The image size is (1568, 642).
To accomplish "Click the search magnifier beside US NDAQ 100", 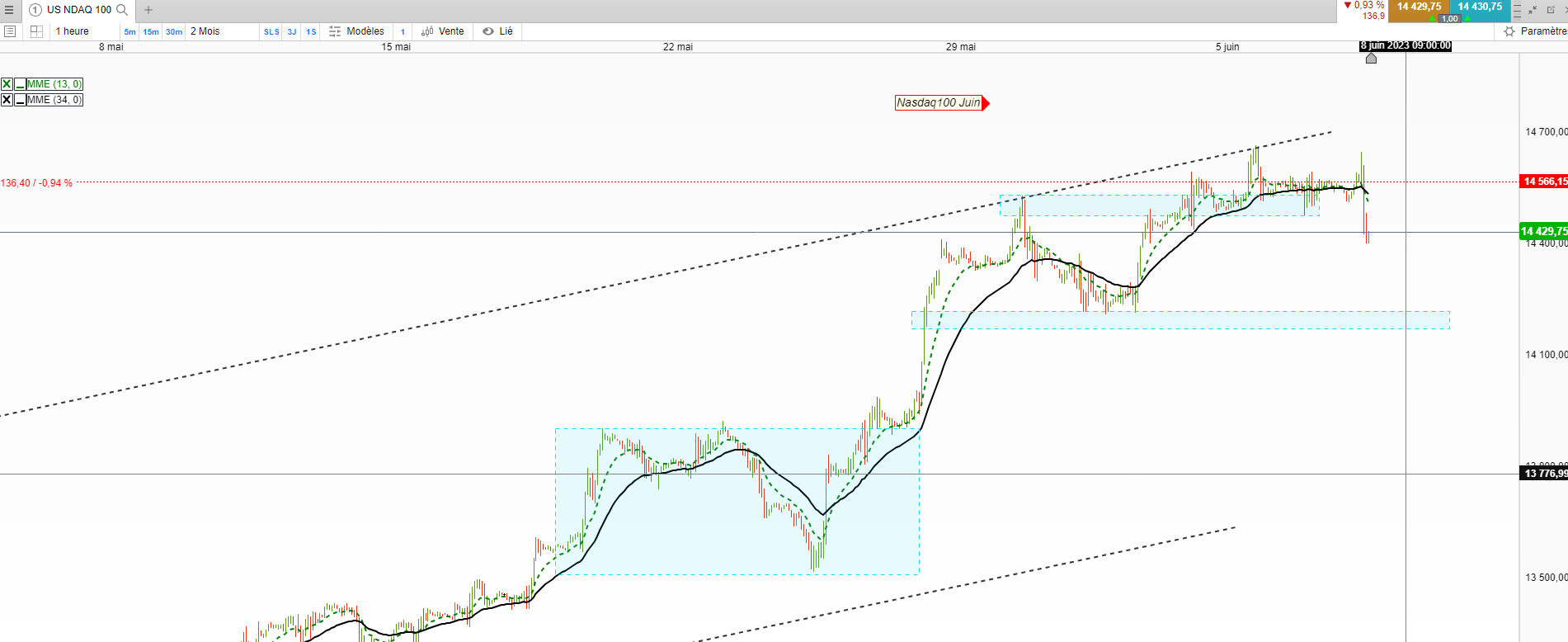I will 122,10.
